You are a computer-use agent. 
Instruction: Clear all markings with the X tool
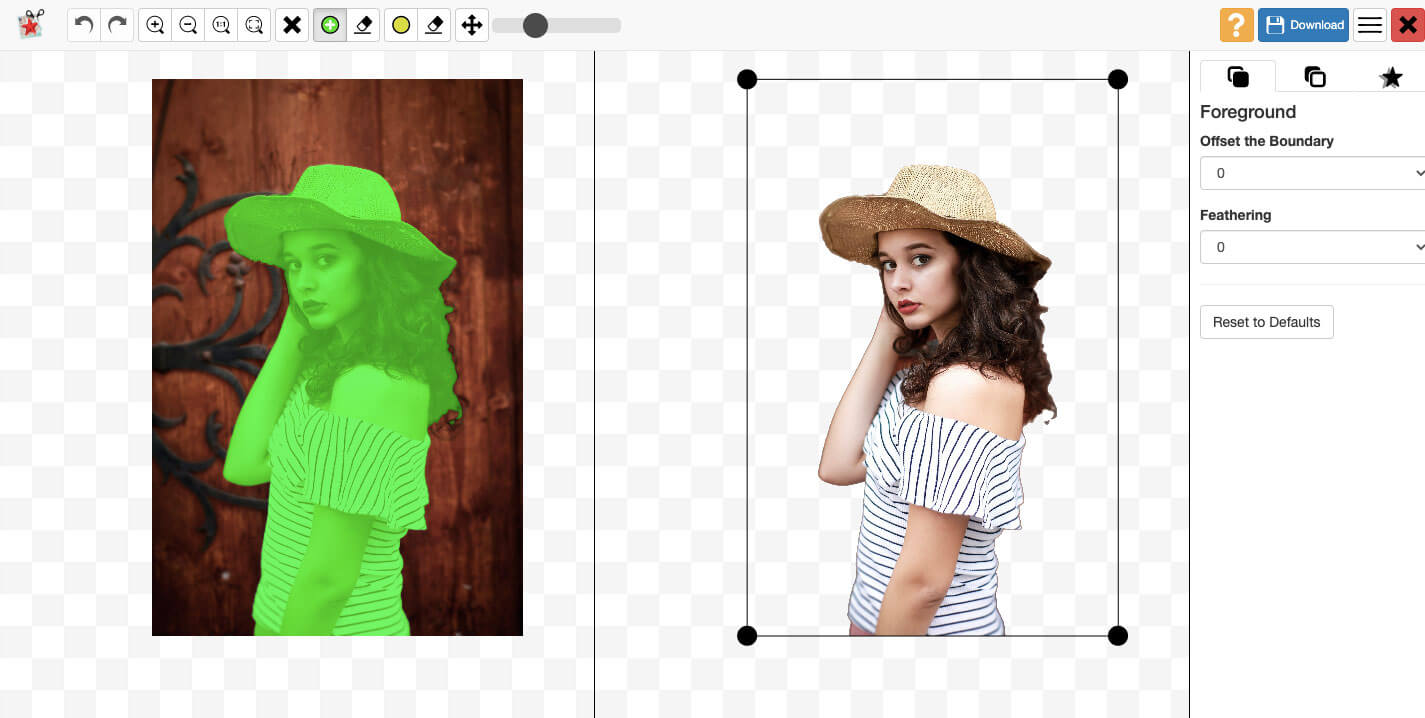click(292, 25)
